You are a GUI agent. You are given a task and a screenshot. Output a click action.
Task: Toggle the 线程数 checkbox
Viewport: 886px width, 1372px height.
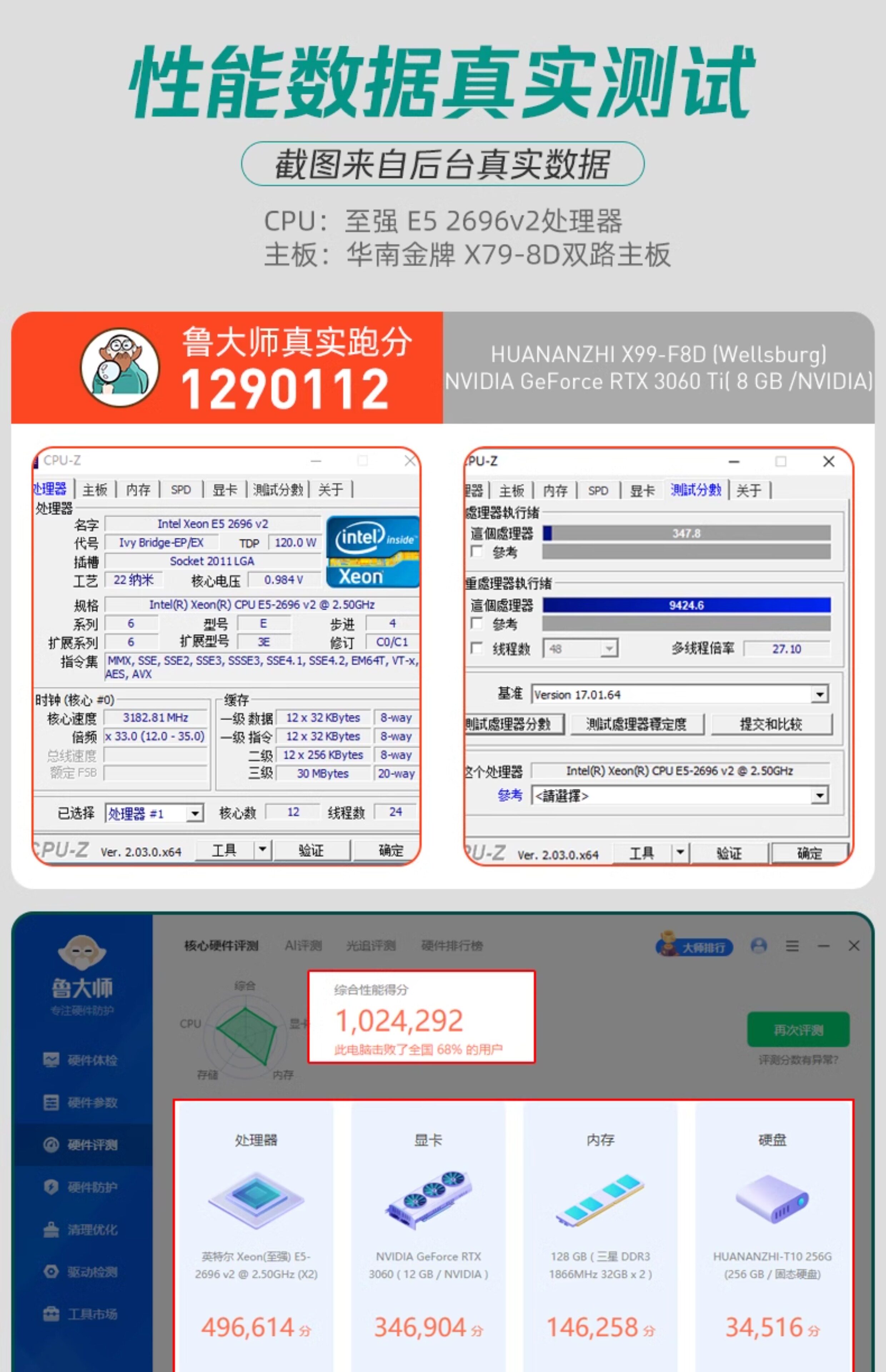point(476,648)
